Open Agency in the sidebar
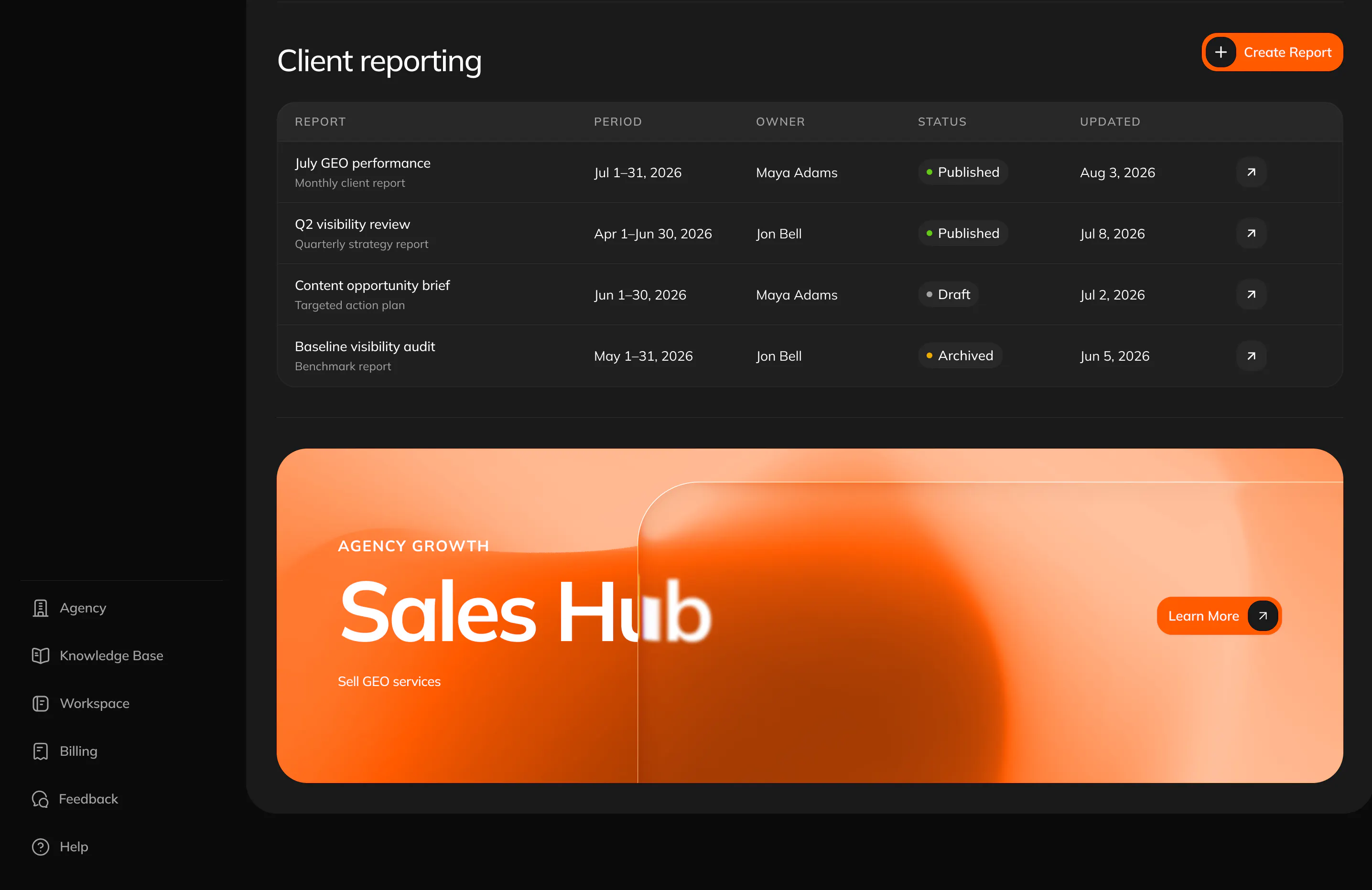Image resolution: width=1372 pixels, height=890 pixels. 70,608
